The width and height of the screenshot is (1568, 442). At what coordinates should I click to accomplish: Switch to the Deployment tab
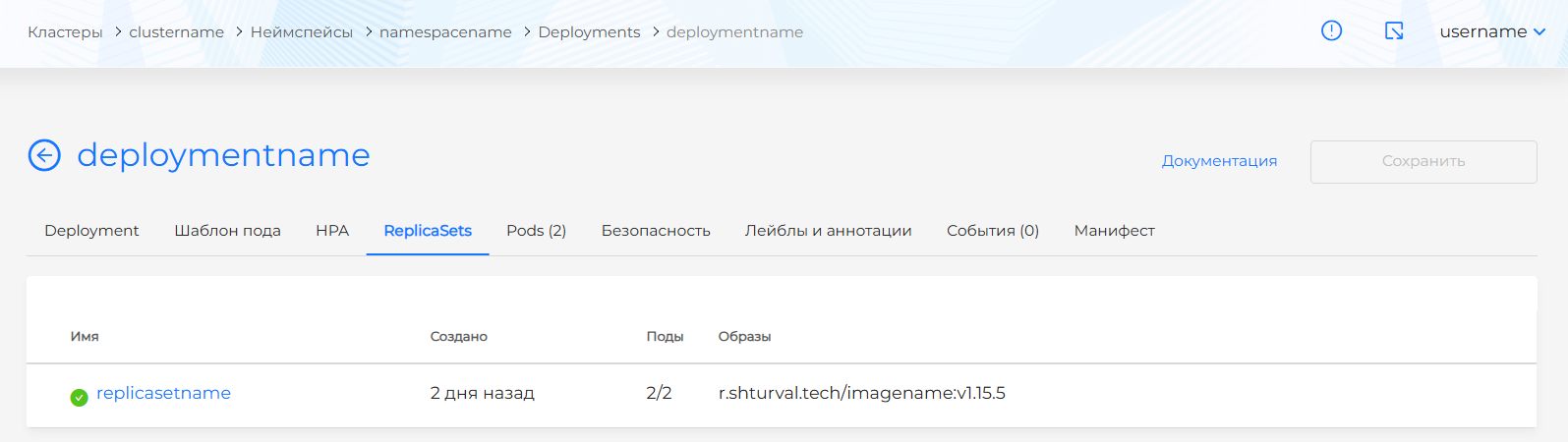91,231
